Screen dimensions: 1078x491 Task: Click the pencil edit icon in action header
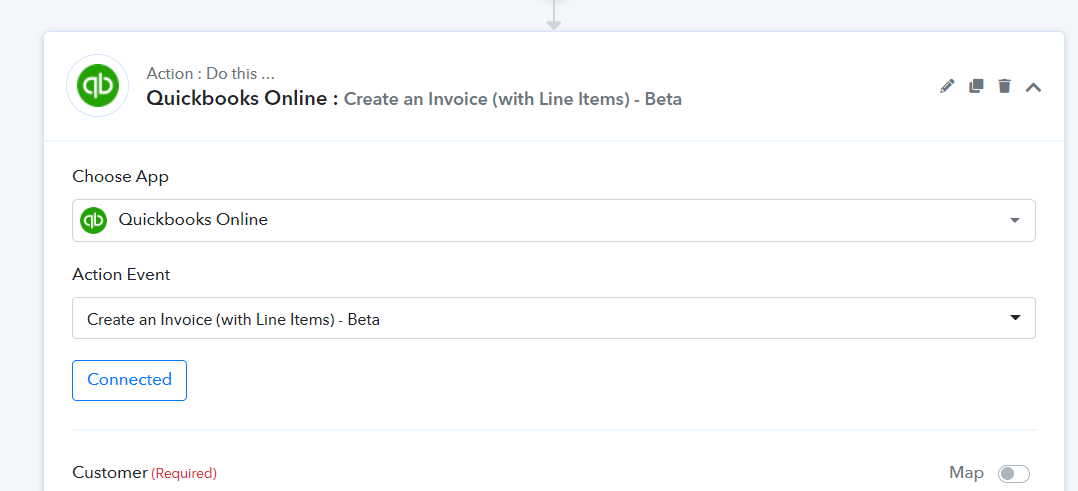pos(947,86)
